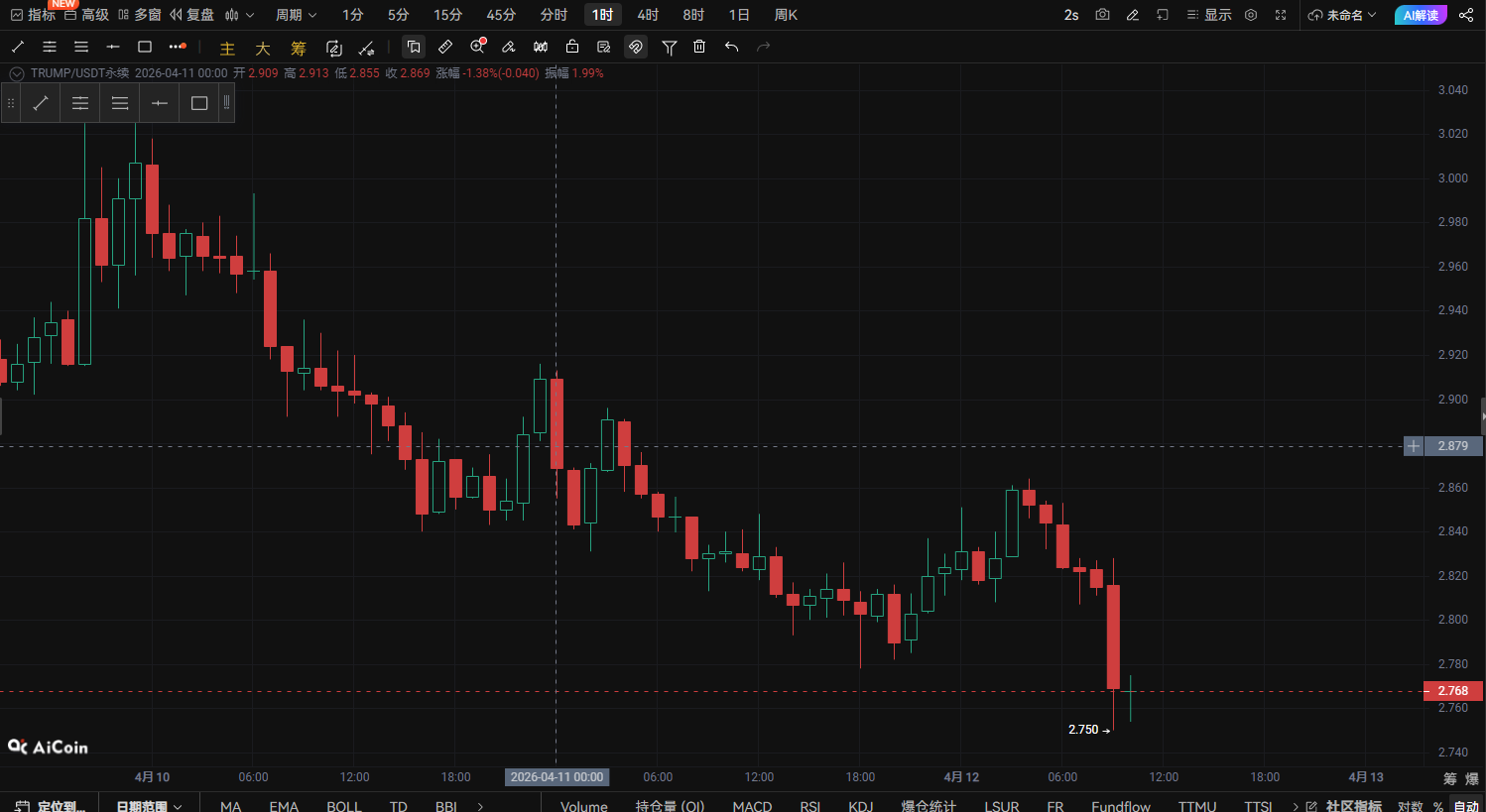Enter fullscreen mode

1281,15
